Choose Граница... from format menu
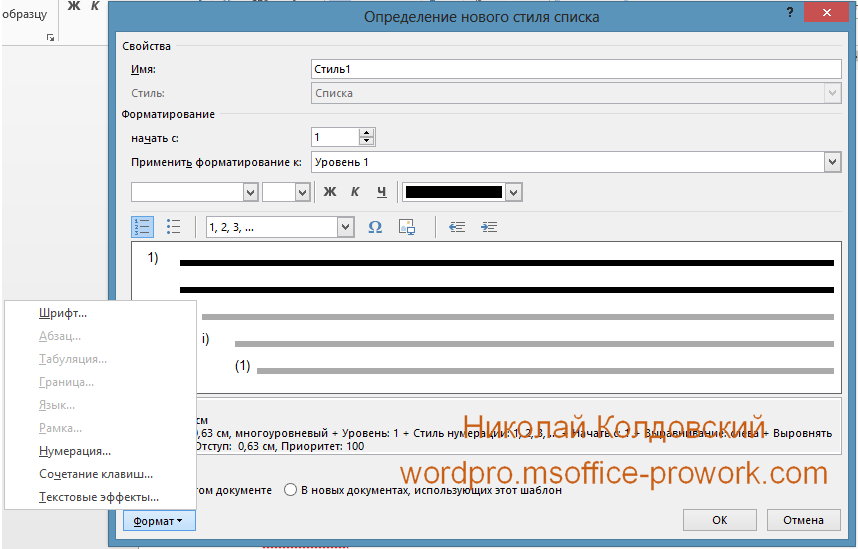 (66, 382)
